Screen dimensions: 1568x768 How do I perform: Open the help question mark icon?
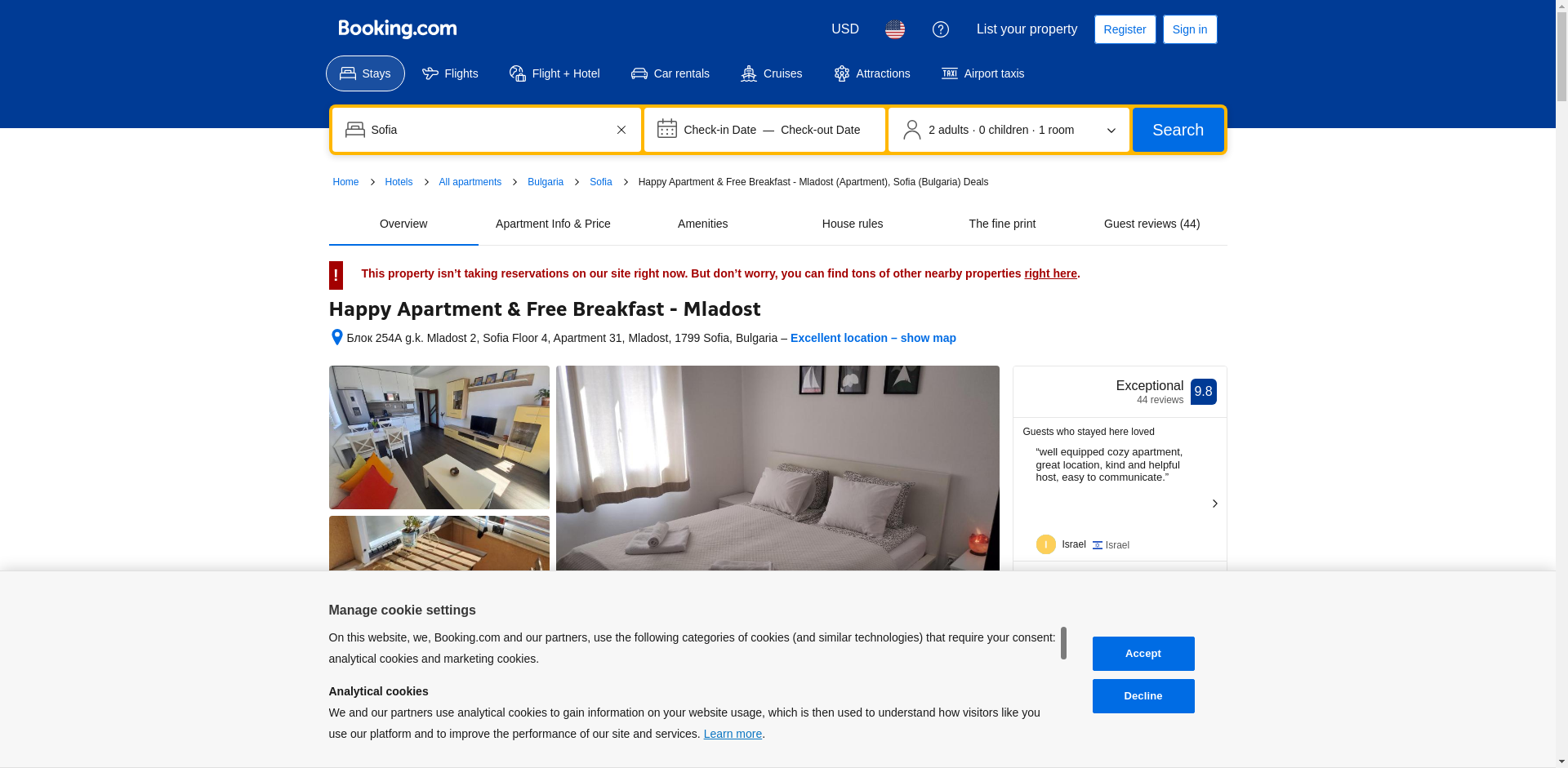pos(941,29)
